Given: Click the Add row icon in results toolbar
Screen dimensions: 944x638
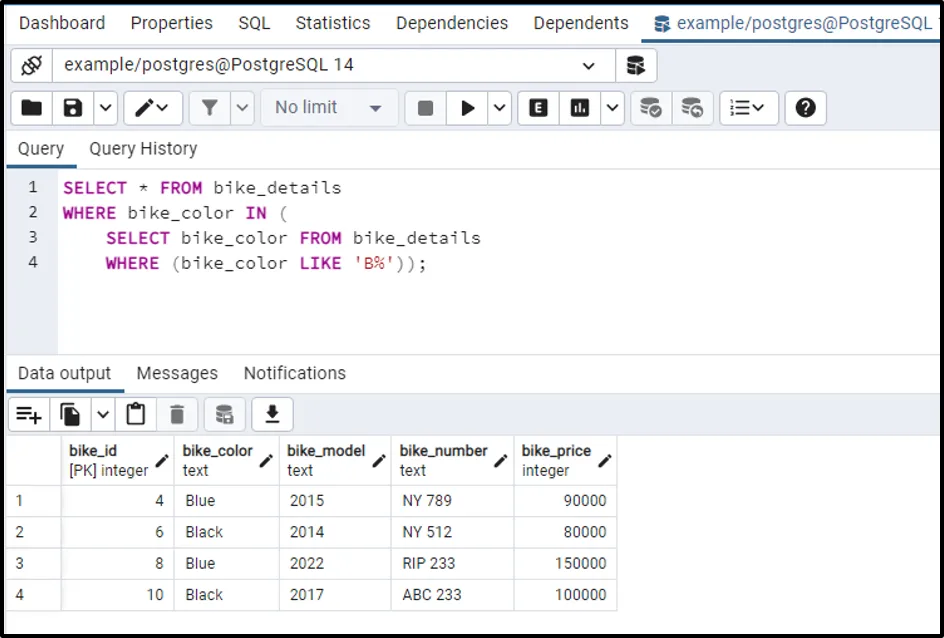Looking at the screenshot, I should coord(29,414).
